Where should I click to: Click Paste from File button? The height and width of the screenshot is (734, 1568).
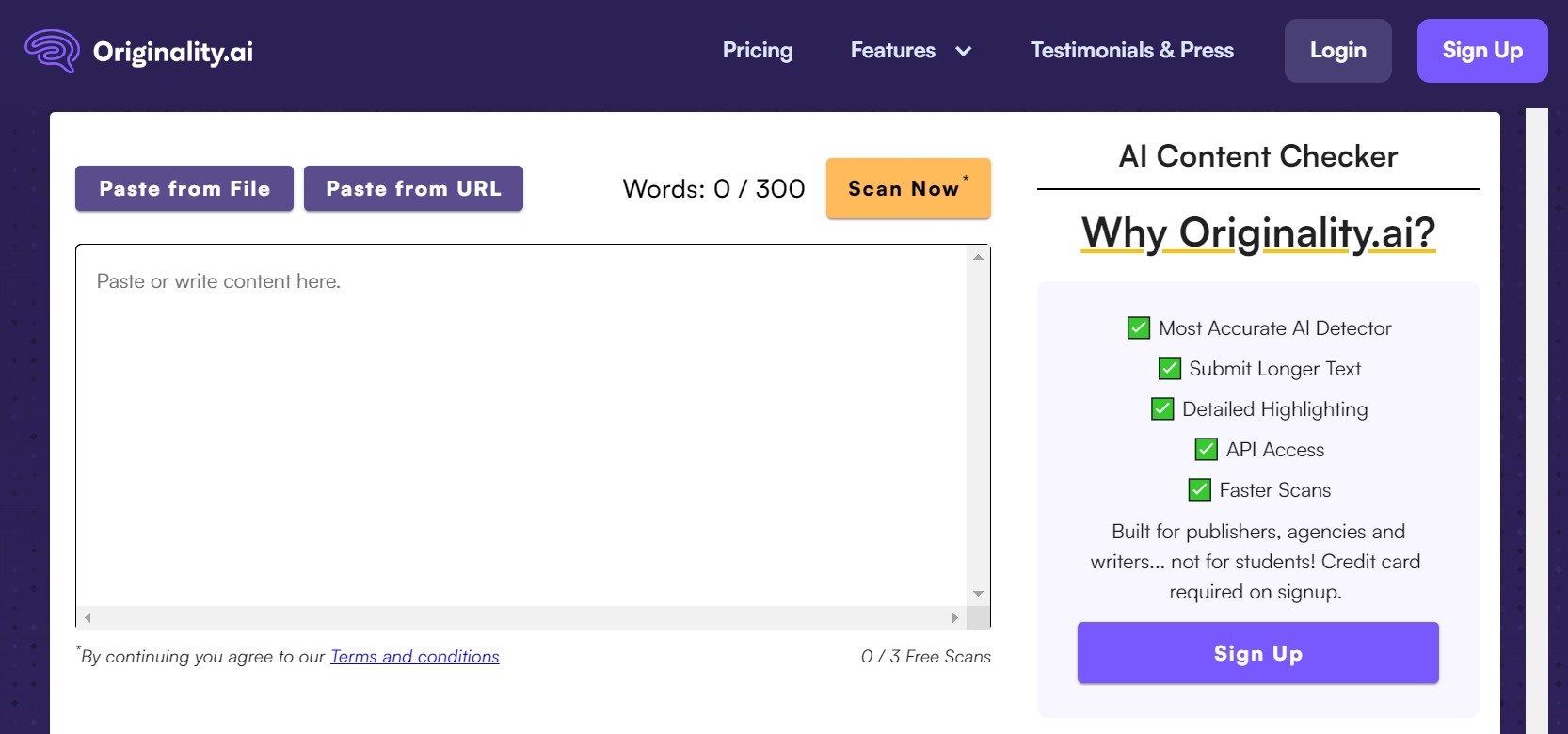pos(184,188)
